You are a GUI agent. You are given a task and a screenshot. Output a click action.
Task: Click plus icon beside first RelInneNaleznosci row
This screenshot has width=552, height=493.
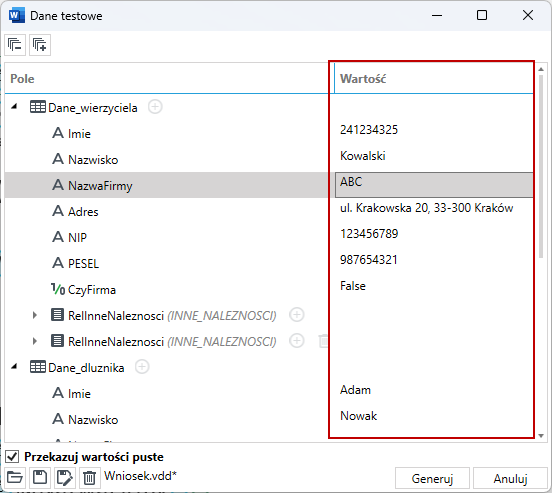coord(297,315)
